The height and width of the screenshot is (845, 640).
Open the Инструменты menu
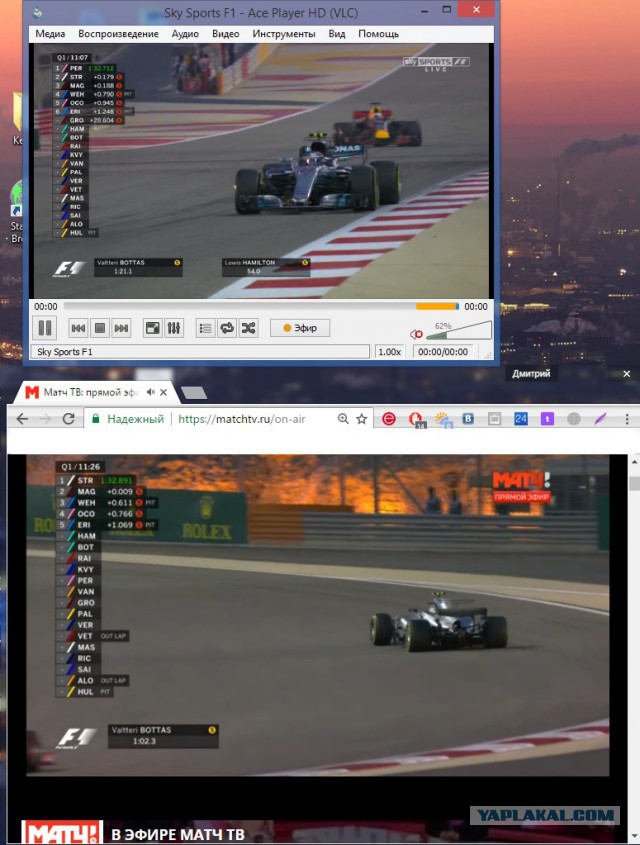[x=284, y=33]
